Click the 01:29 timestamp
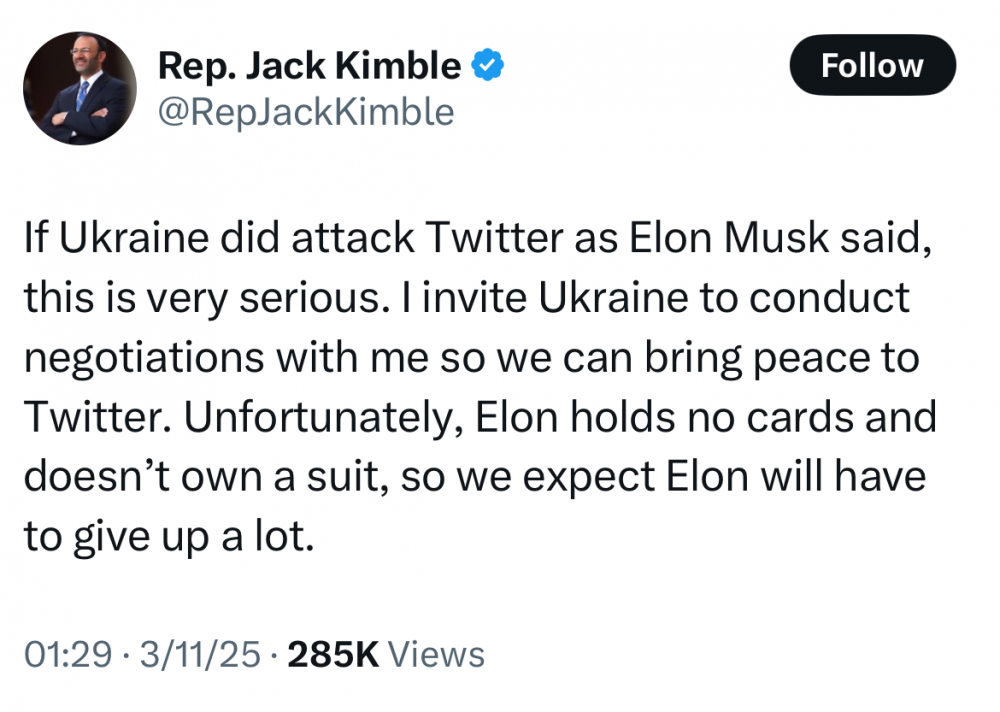 coord(67,655)
